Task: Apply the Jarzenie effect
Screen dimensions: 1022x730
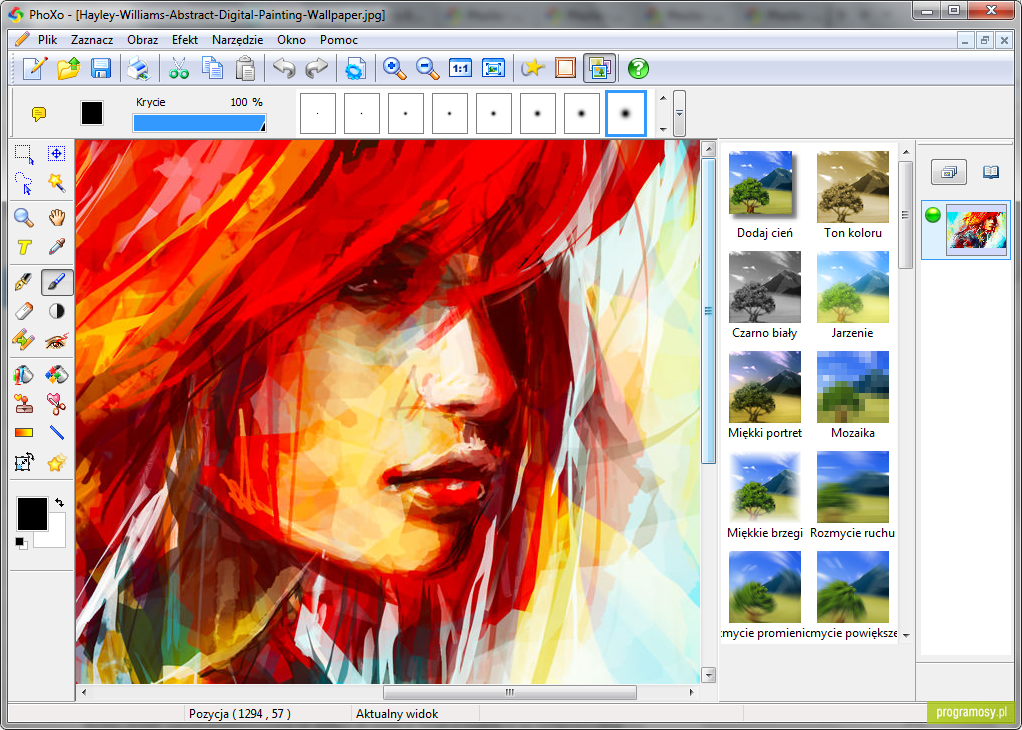Action: (x=853, y=295)
